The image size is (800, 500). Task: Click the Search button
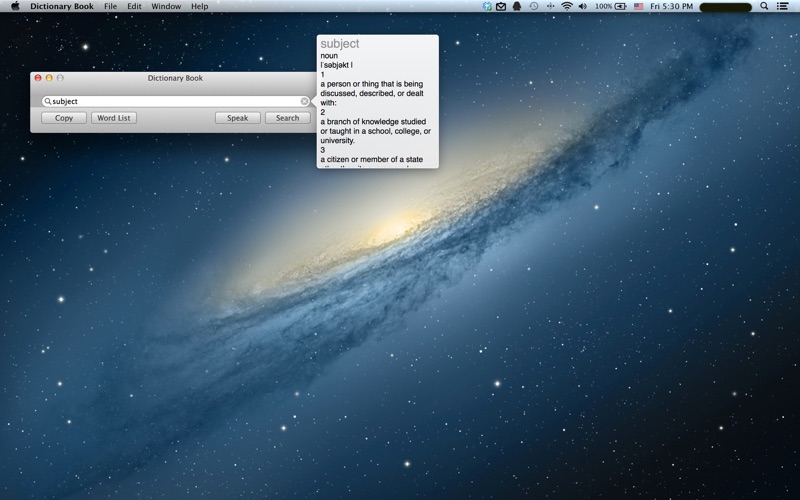coord(287,118)
